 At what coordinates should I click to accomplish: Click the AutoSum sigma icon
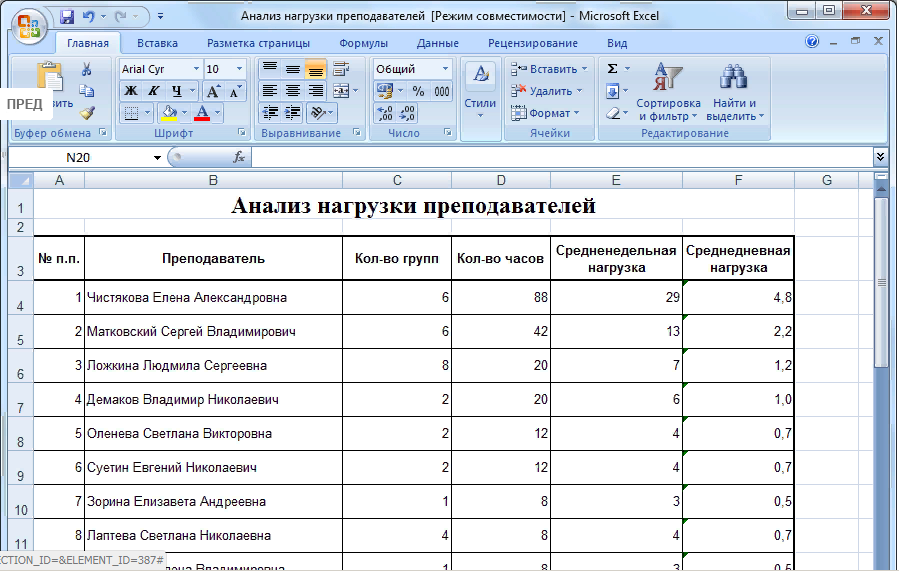612,69
